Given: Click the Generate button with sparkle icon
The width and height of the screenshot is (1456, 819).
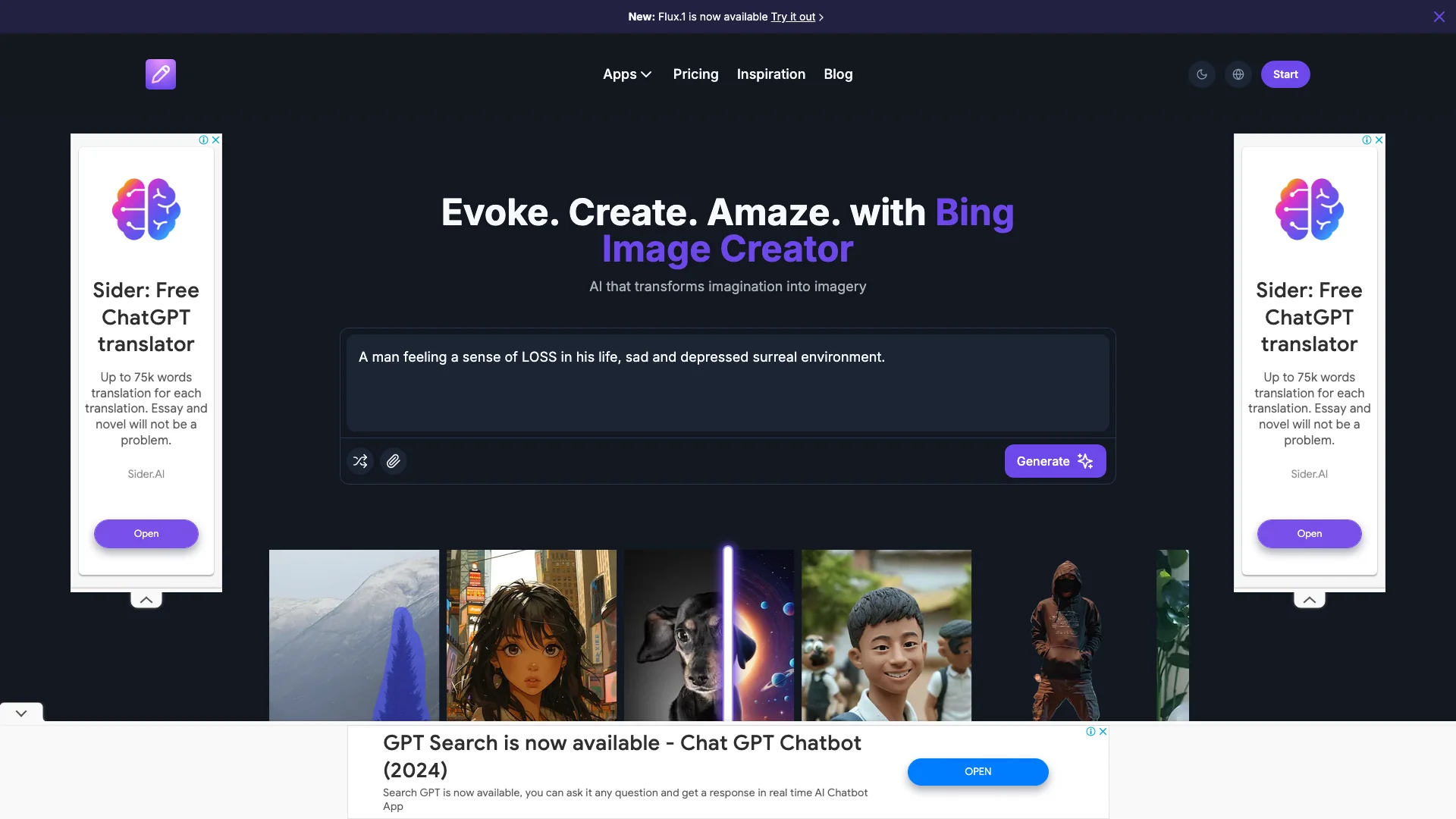Looking at the screenshot, I should click(x=1055, y=461).
